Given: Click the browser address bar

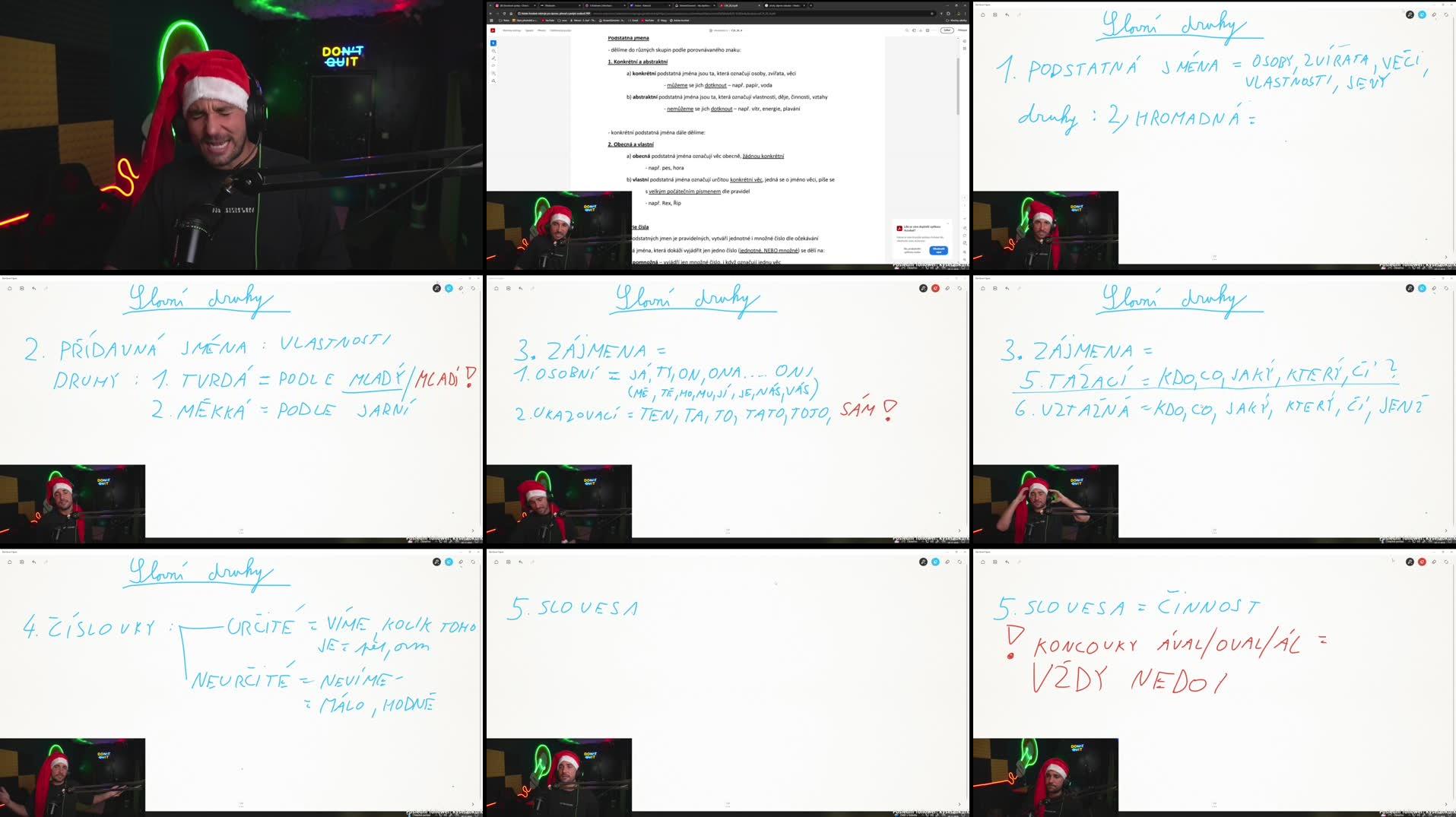Looking at the screenshot, I should [x=726, y=13].
